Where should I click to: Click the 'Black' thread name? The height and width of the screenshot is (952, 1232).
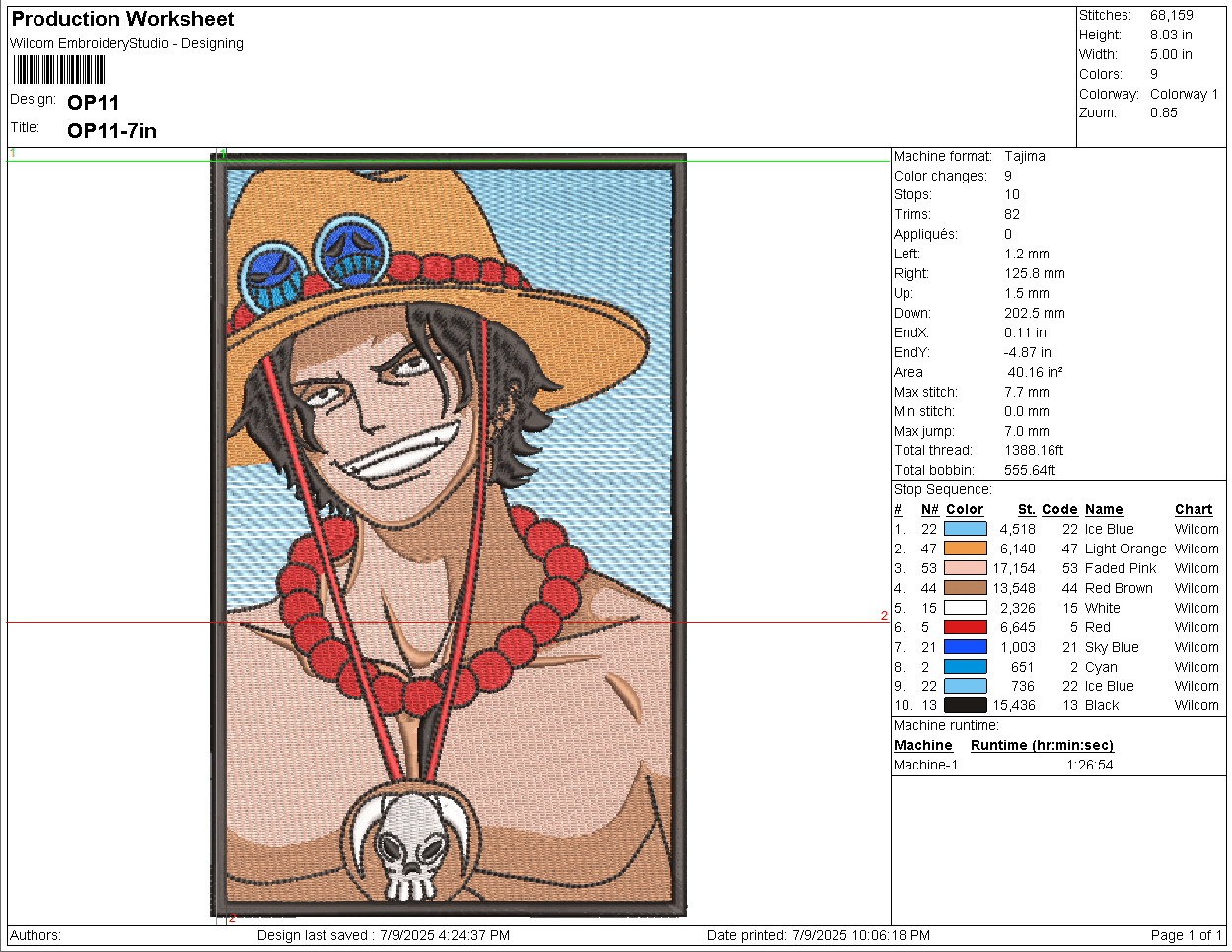[x=1102, y=705]
